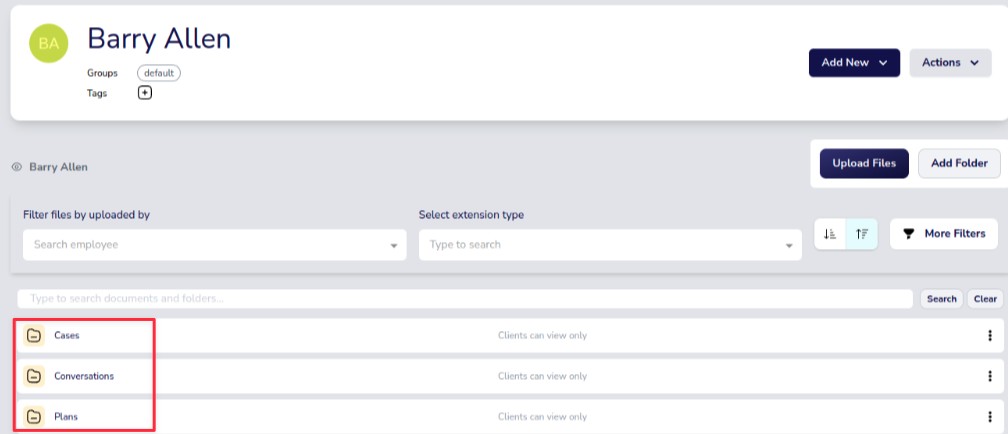Click the Conversations folder icon
The width and height of the screenshot is (1008, 434).
[x=34, y=376]
